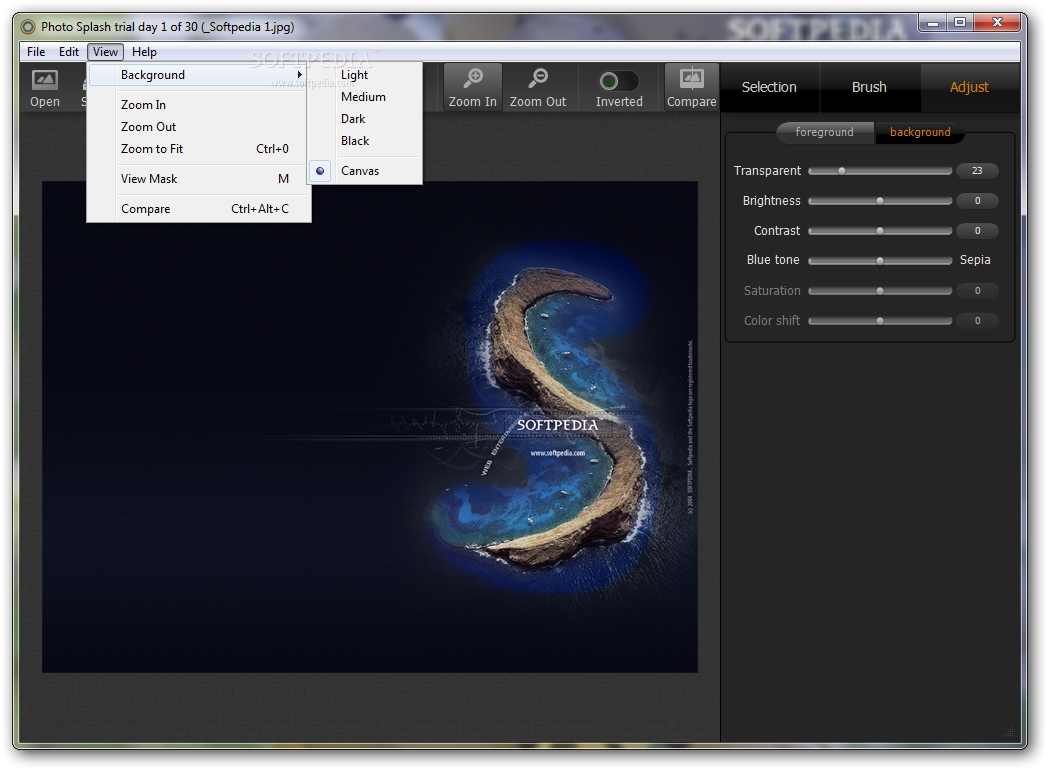Choose View Mask menu entry
The height and width of the screenshot is (770, 1048).
pos(199,179)
